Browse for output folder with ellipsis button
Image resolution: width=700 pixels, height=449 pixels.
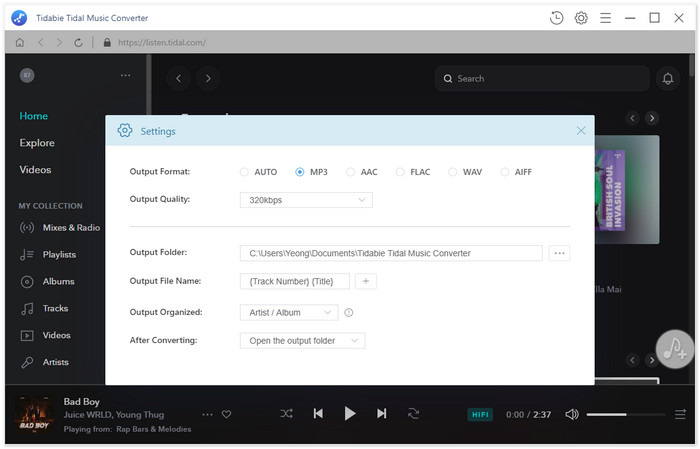(560, 253)
